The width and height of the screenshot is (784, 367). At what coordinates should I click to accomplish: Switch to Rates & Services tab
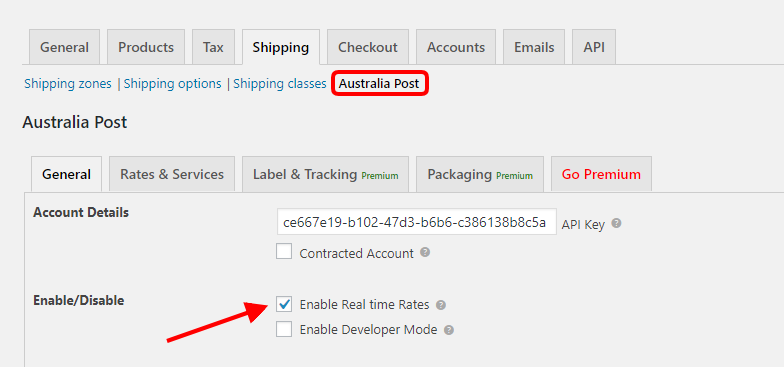172,174
